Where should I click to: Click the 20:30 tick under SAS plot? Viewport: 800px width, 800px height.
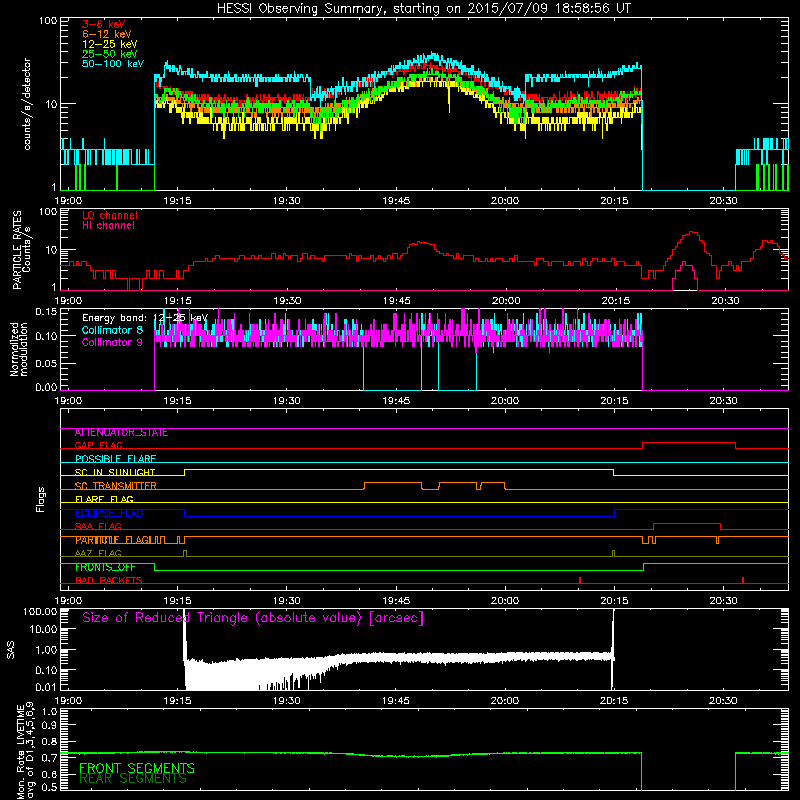click(723, 701)
